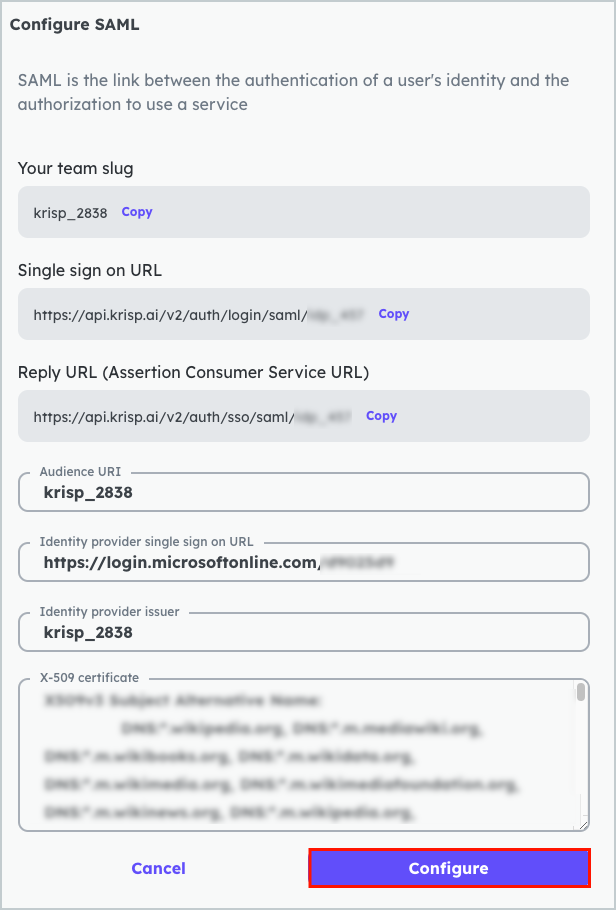
Task: Copy the Reply URL value
Action: (x=381, y=416)
